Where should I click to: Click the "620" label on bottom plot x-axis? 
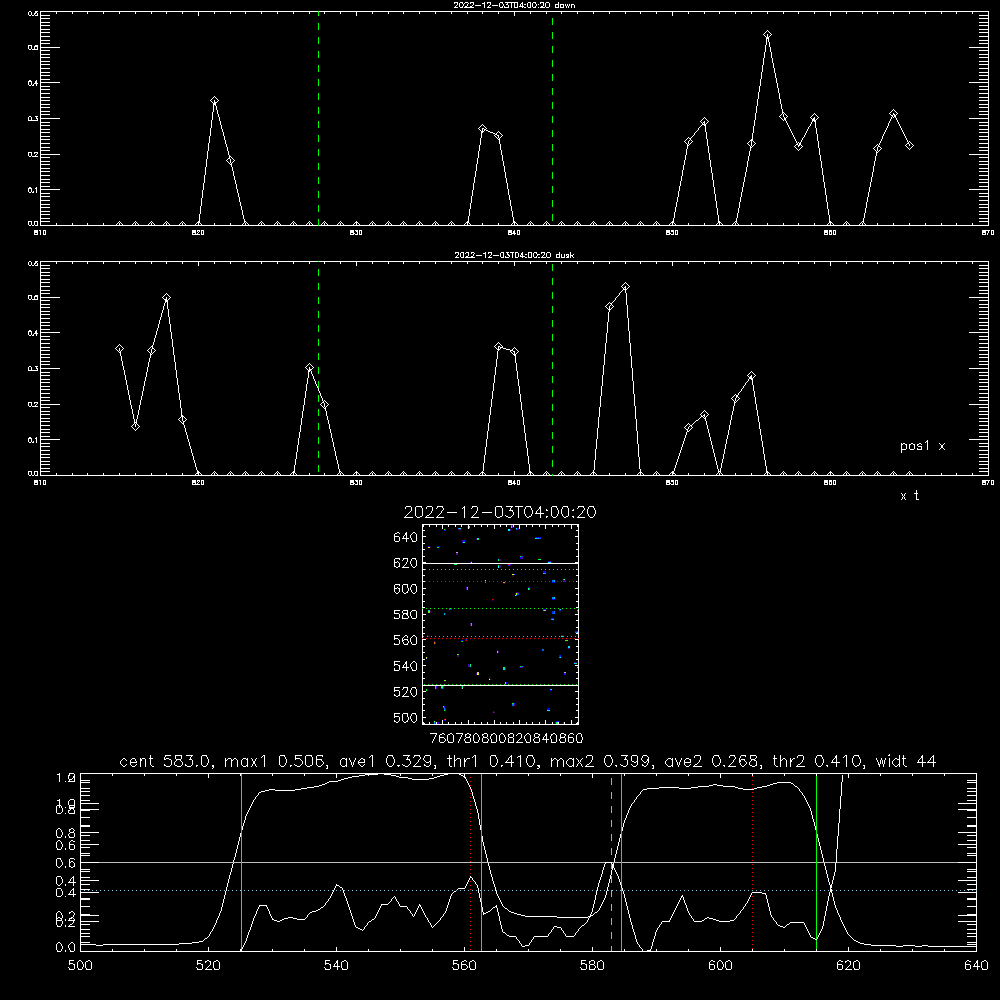coord(848,966)
